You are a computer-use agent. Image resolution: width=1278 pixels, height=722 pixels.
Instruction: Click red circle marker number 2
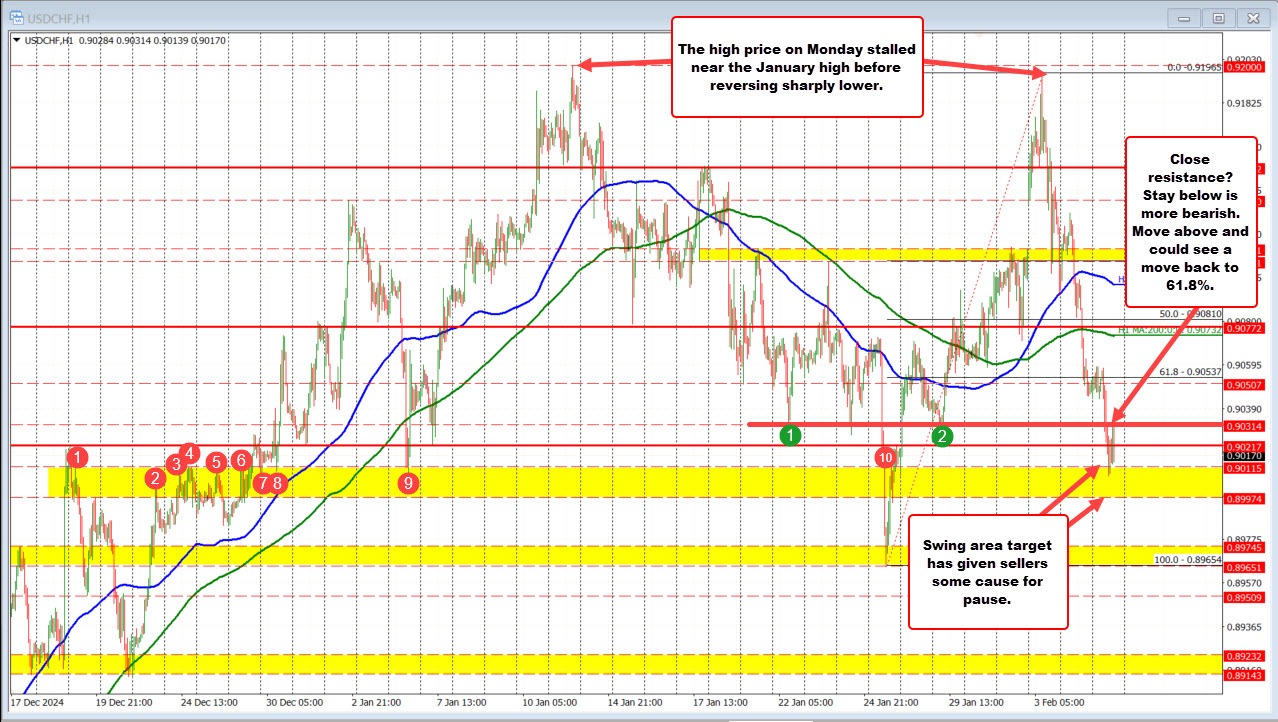(155, 478)
